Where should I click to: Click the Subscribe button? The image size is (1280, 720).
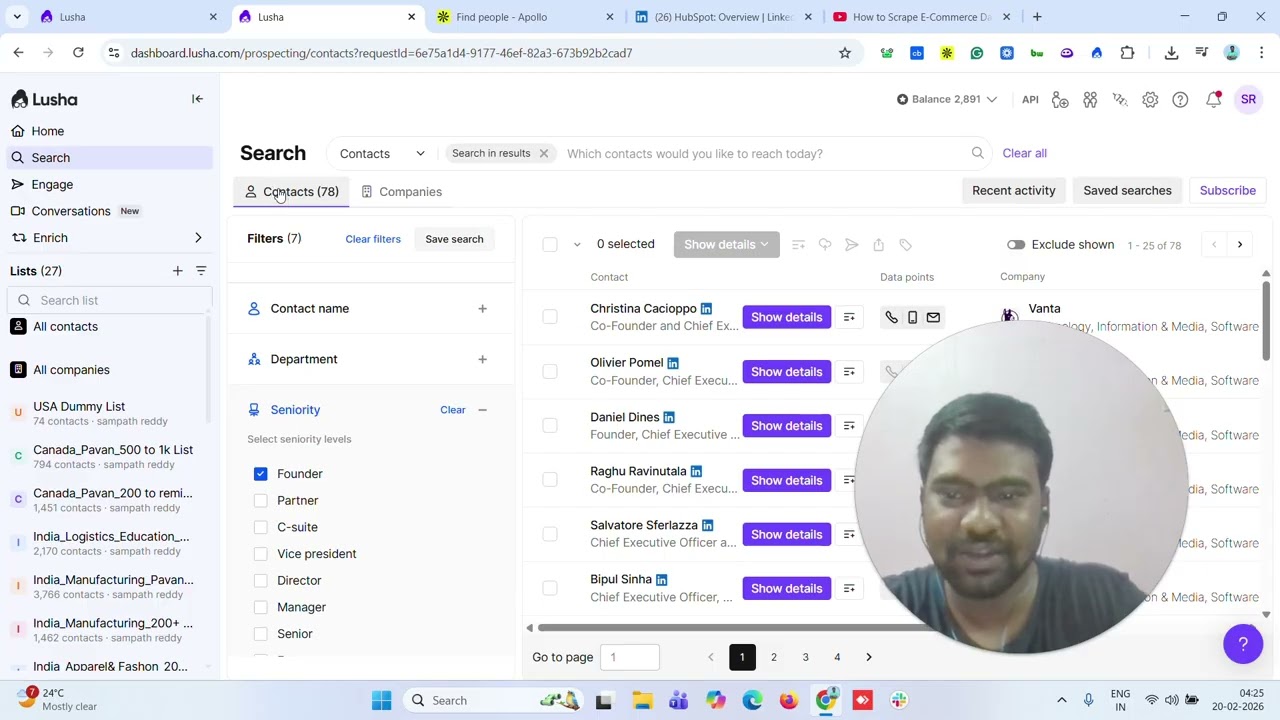click(x=1227, y=191)
